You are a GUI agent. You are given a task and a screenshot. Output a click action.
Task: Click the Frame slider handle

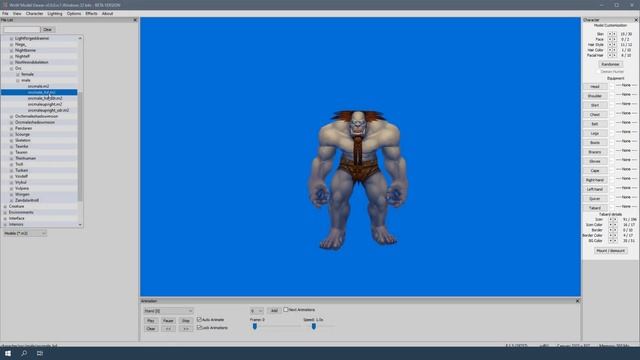255,327
